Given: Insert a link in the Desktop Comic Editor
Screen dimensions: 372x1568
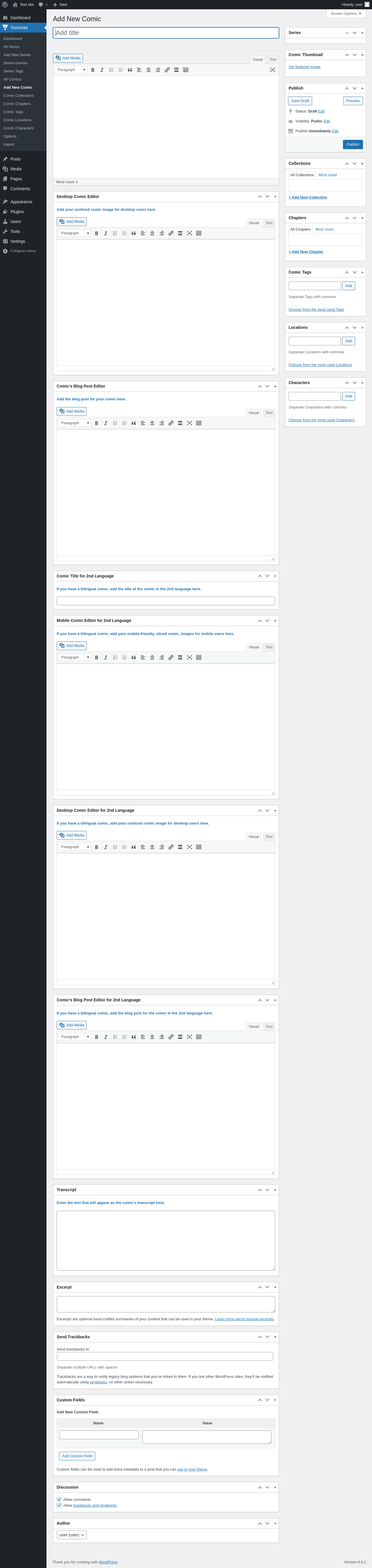Looking at the screenshot, I should (171, 233).
